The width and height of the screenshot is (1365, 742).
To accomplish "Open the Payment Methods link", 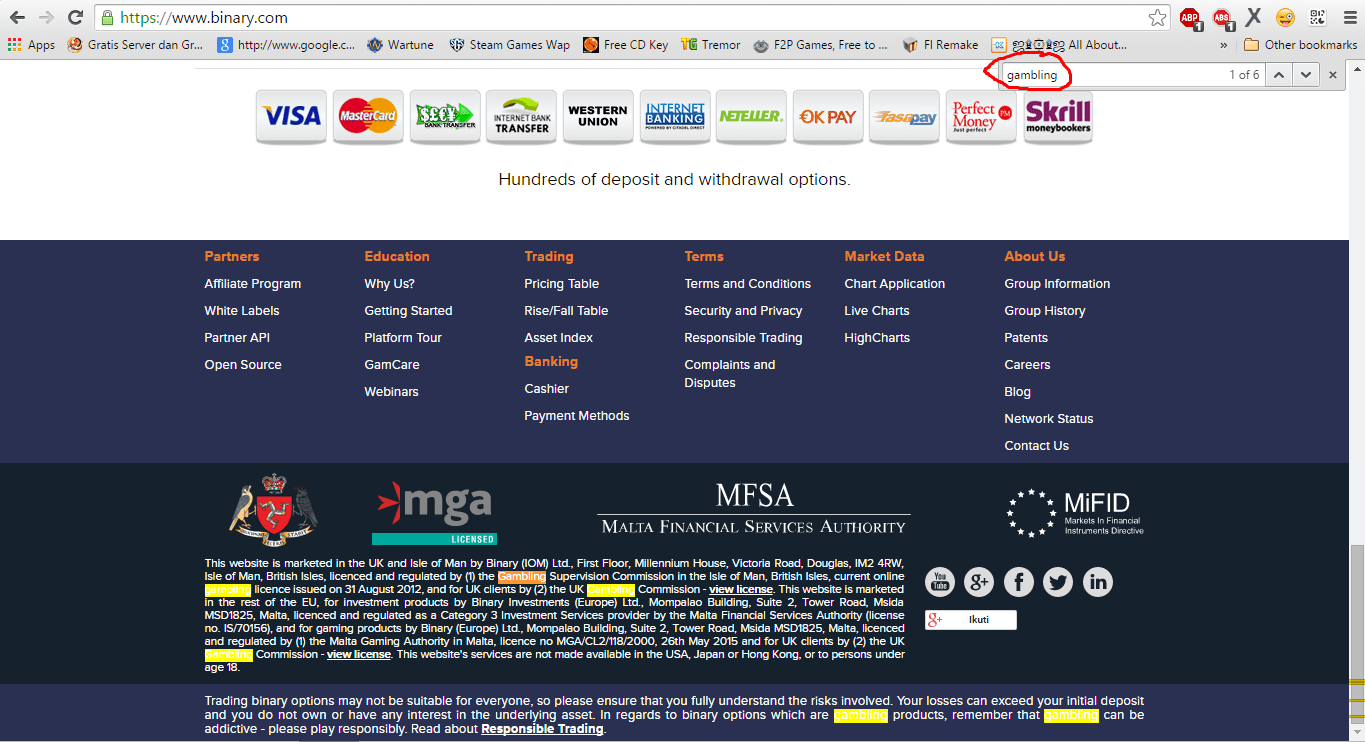I will click(577, 416).
